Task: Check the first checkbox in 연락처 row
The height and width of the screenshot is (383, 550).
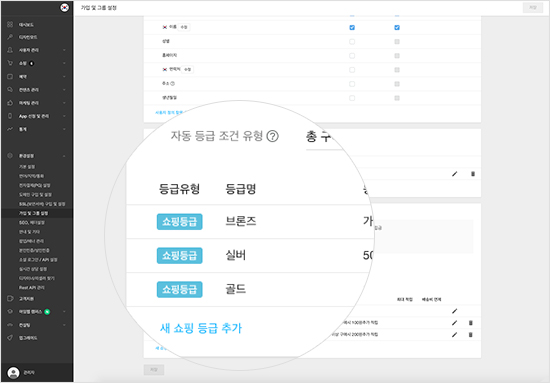Action: click(x=352, y=70)
